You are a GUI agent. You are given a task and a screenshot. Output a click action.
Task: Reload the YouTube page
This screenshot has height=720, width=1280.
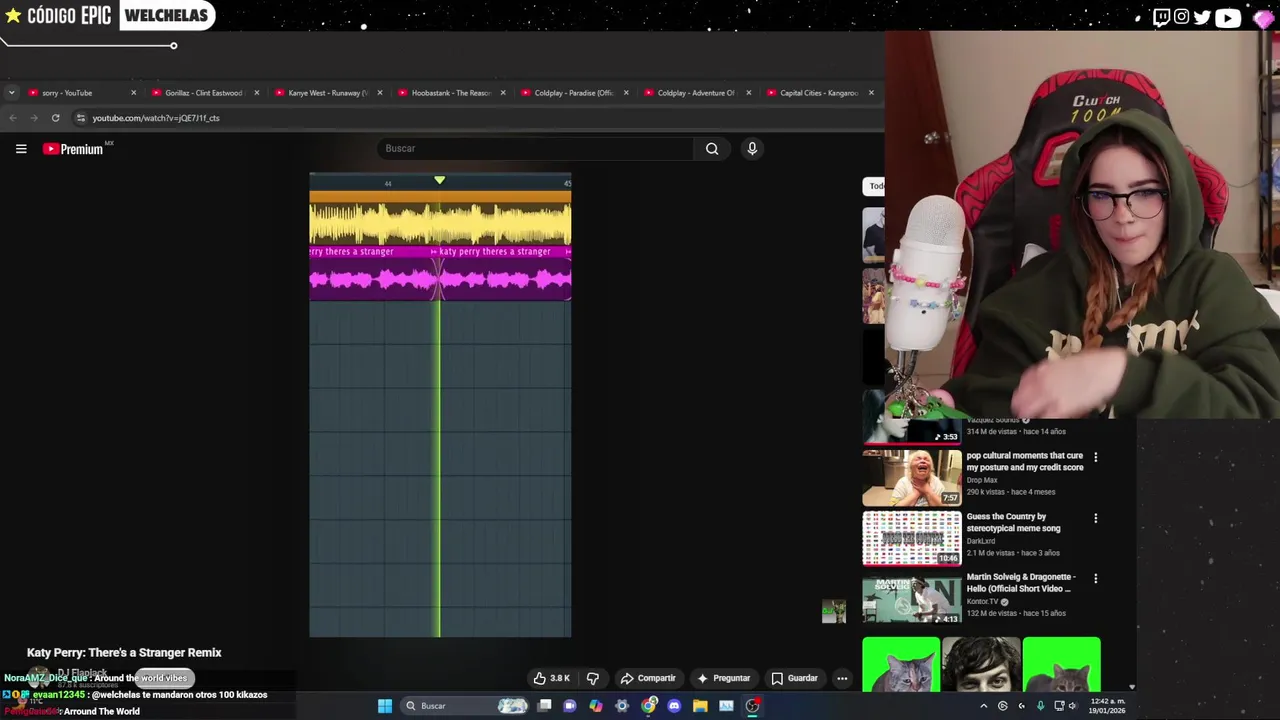[56, 118]
